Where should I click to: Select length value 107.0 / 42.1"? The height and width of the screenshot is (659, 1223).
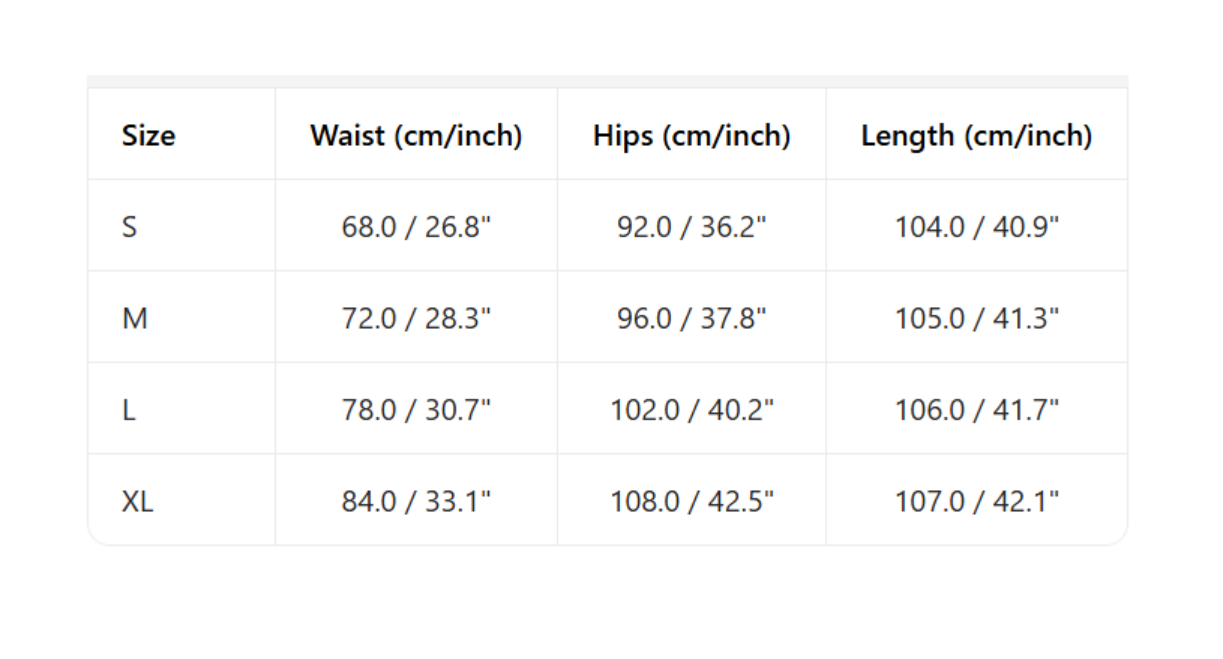pyautogui.click(x=976, y=502)
